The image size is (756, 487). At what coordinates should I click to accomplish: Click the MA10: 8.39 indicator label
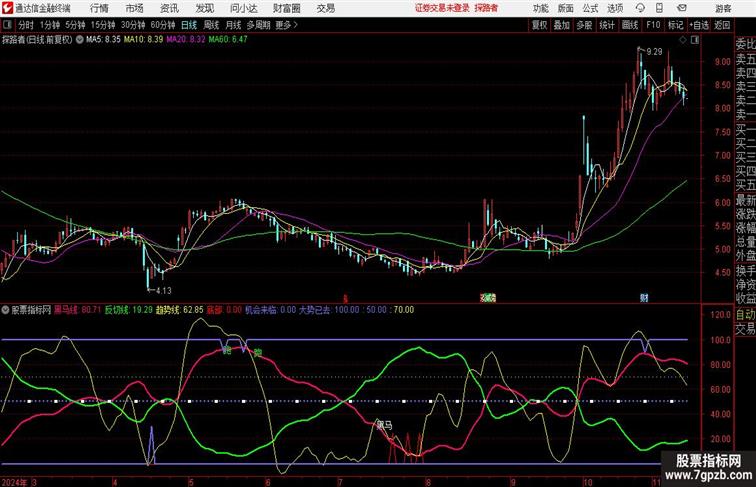click(143, 40)
